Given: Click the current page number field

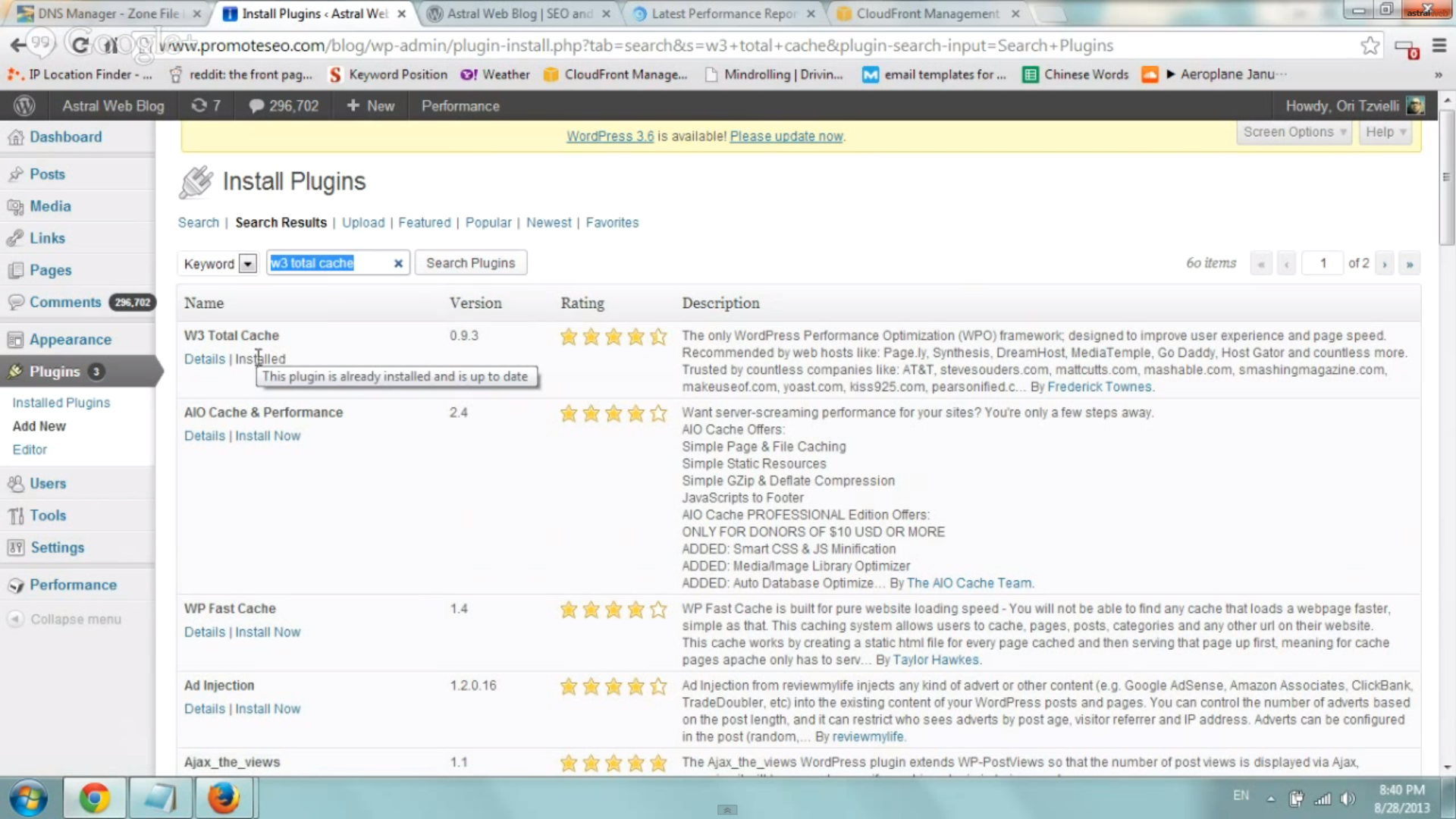Looking at the screenshot, I should 1323,263.
